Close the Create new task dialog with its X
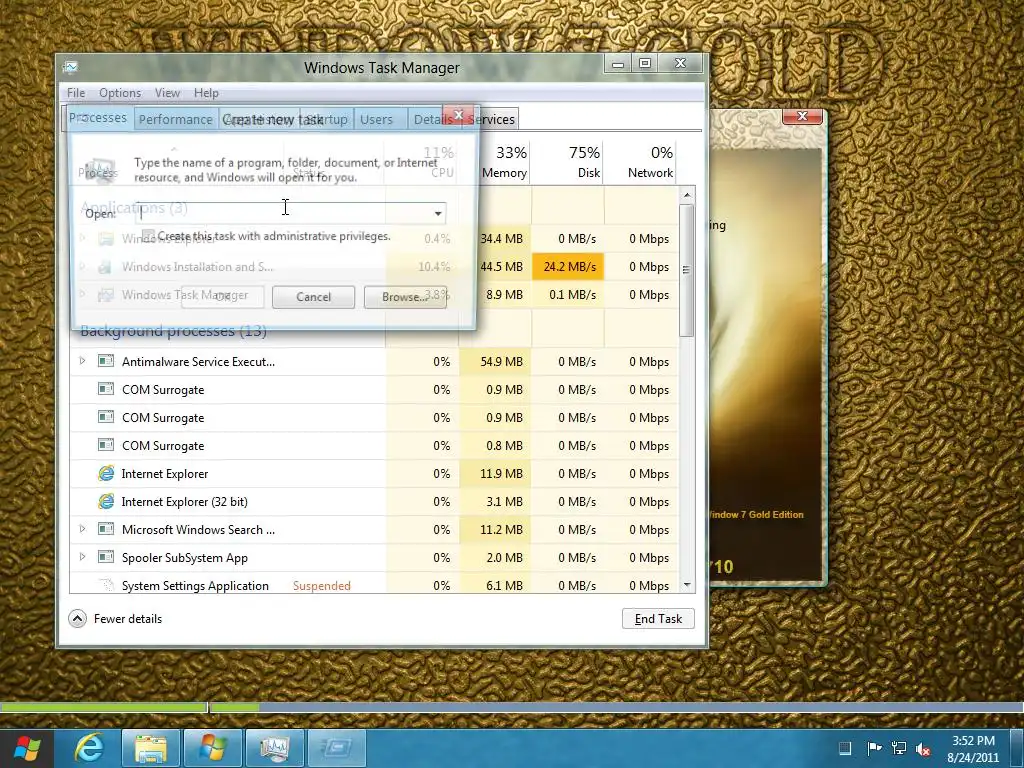Viewport: 1024px width, 768px height. [458, 115]
